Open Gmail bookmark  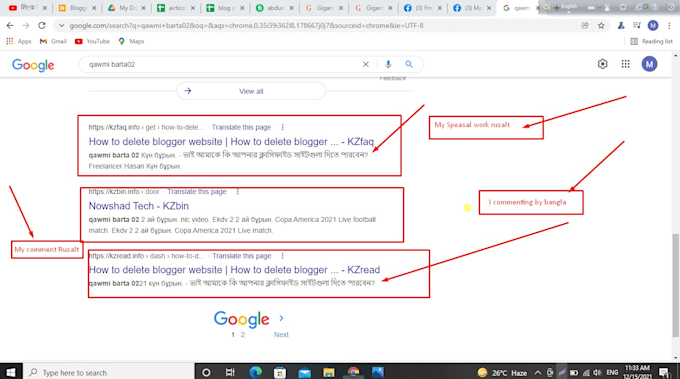(x=53, y=41)
